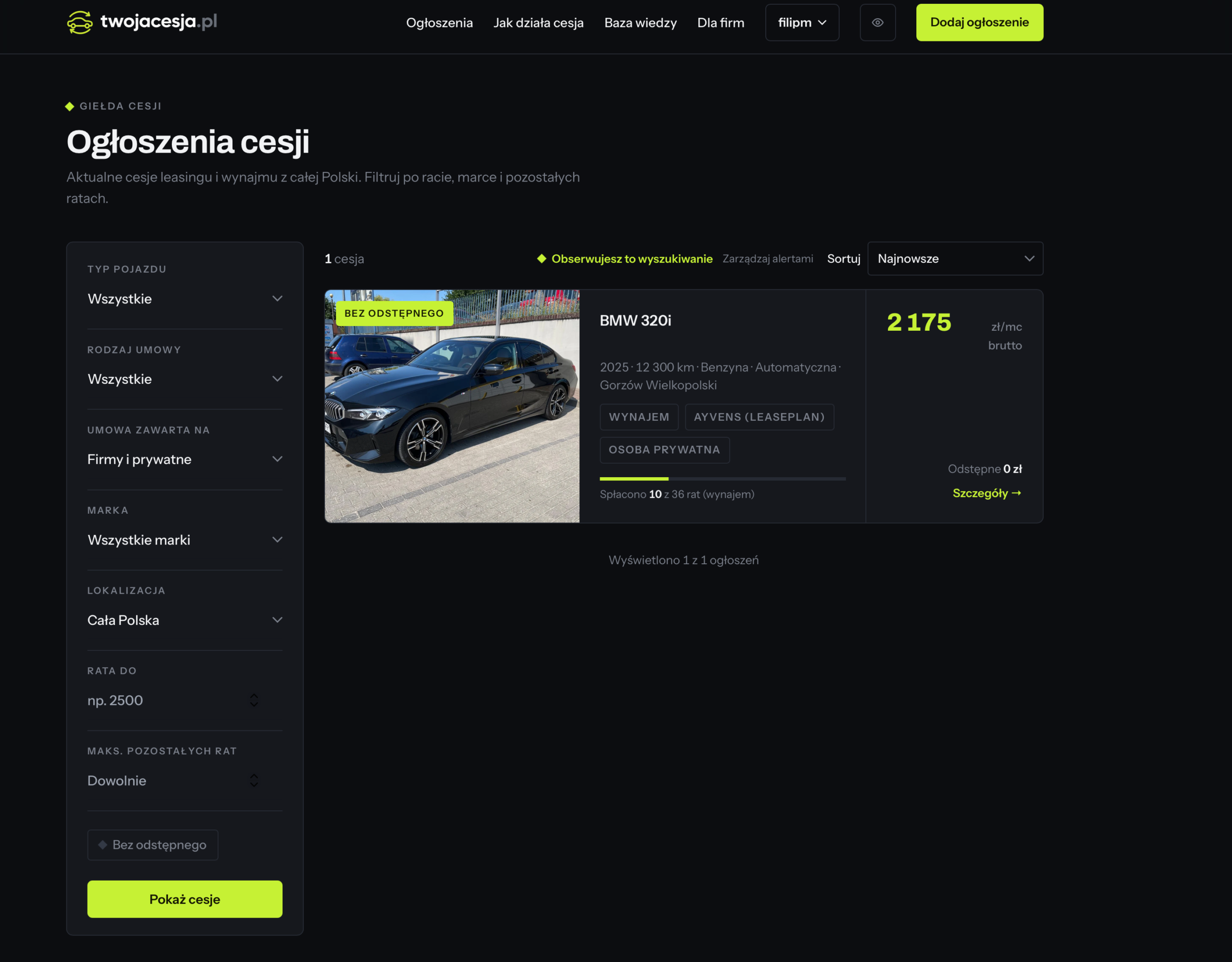Click the Dodaj ogłoszenie button

pos(979,23)
